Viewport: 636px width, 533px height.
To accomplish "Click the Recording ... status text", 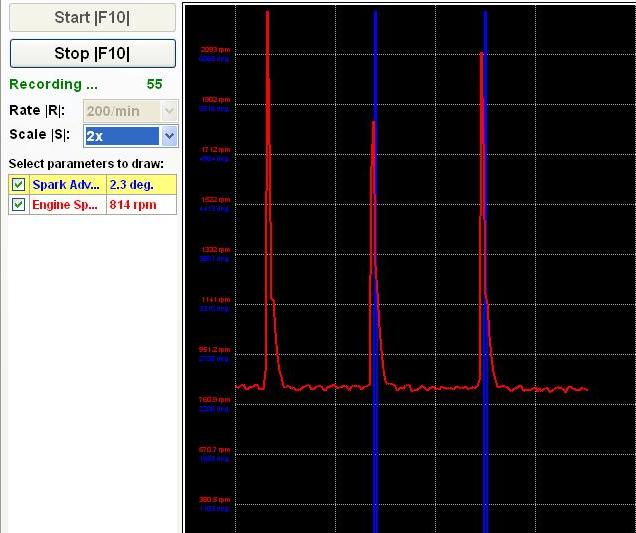I will [x=53, y=84].
